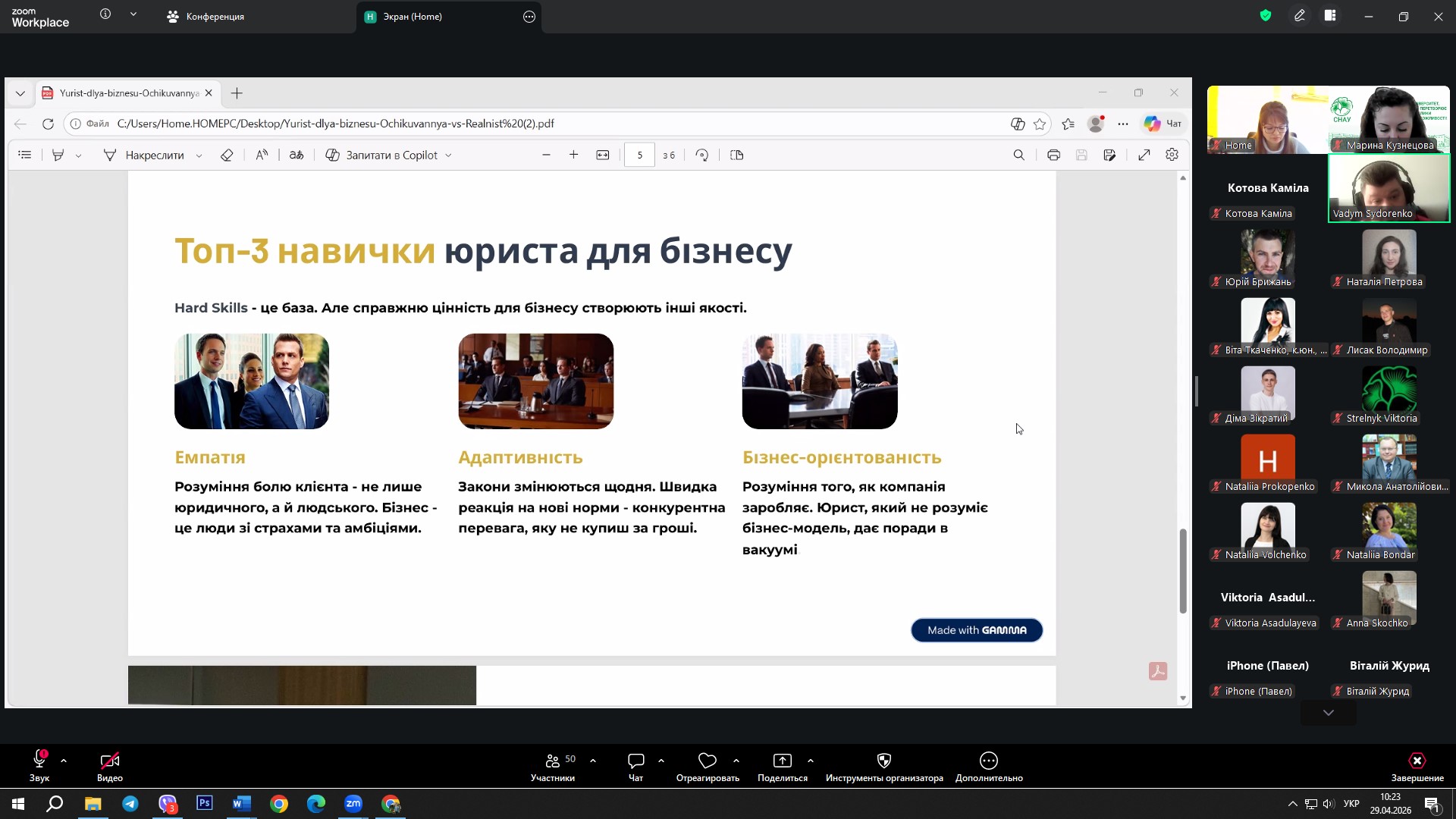Expand more participants chevron below gallery
The image size is (1456, 819).
(1328, 713)
